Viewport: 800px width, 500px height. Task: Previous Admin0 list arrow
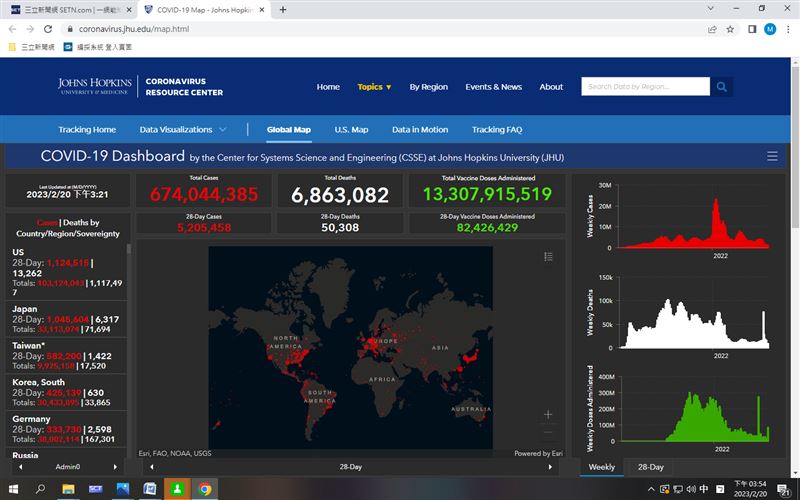pos(20,467)
